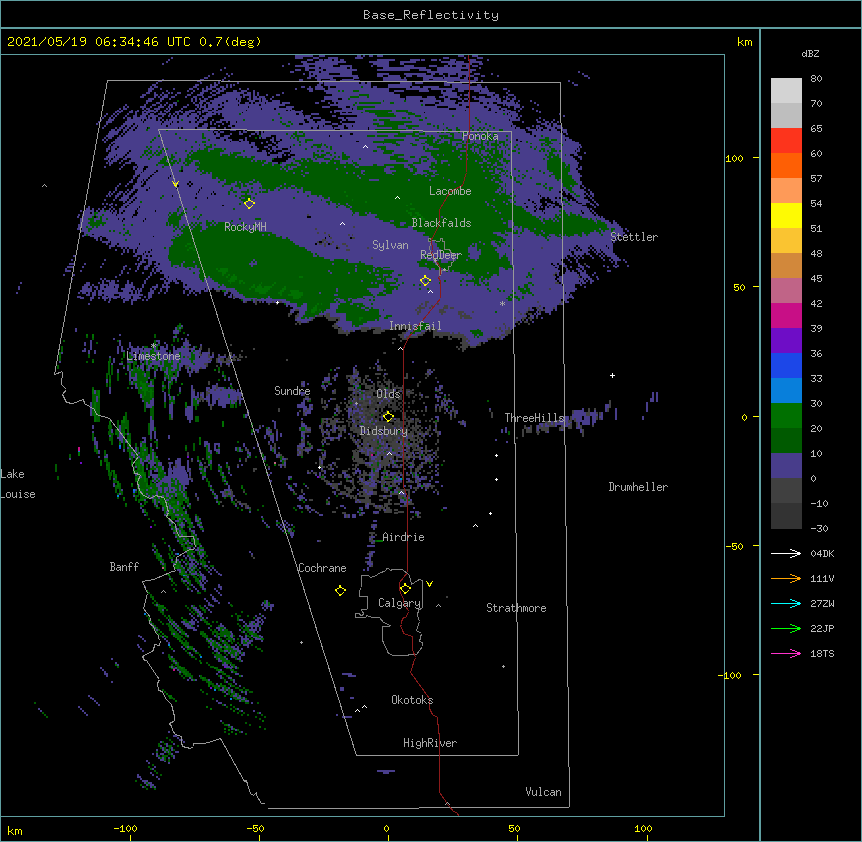
Task: Click the cyan 27ZW arrow legend icon
Action: [786, 603]
